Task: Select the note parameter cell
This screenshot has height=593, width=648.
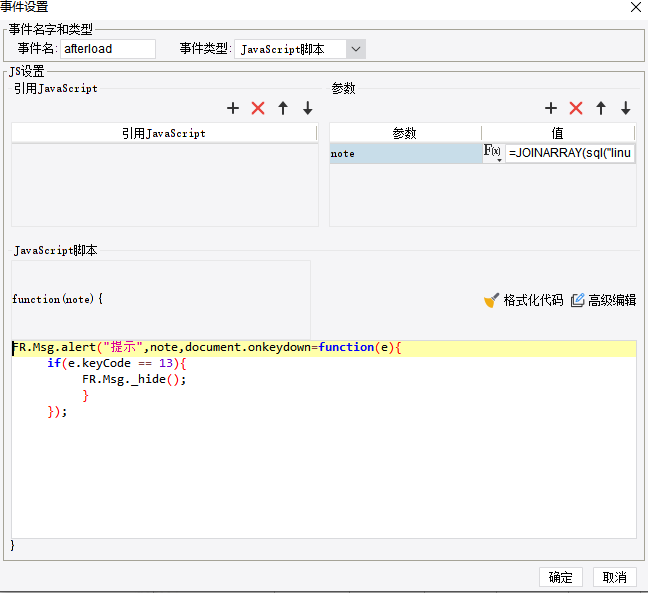Action: click(x=406, y=153)
